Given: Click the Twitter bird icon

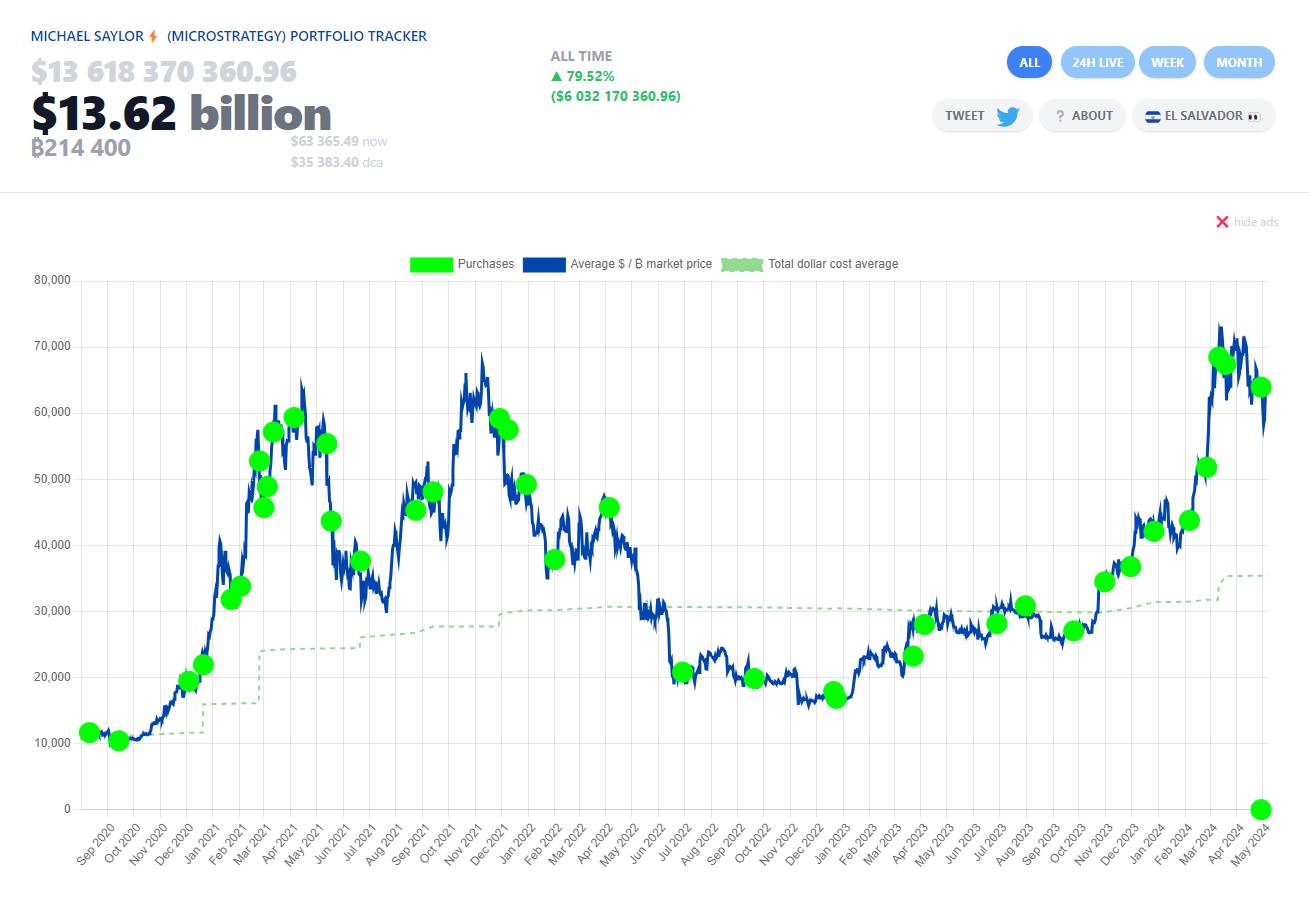Looking at the screenshot, I should (1007, 116).
